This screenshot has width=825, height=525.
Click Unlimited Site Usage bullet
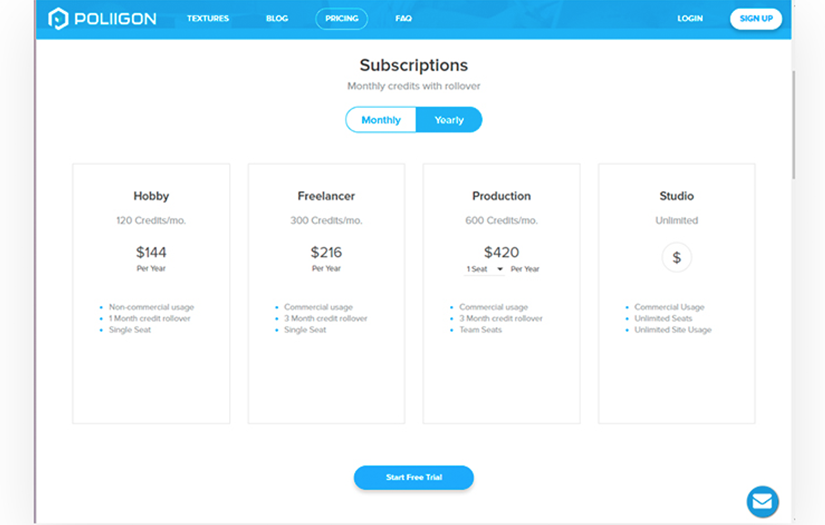point(673,330)
